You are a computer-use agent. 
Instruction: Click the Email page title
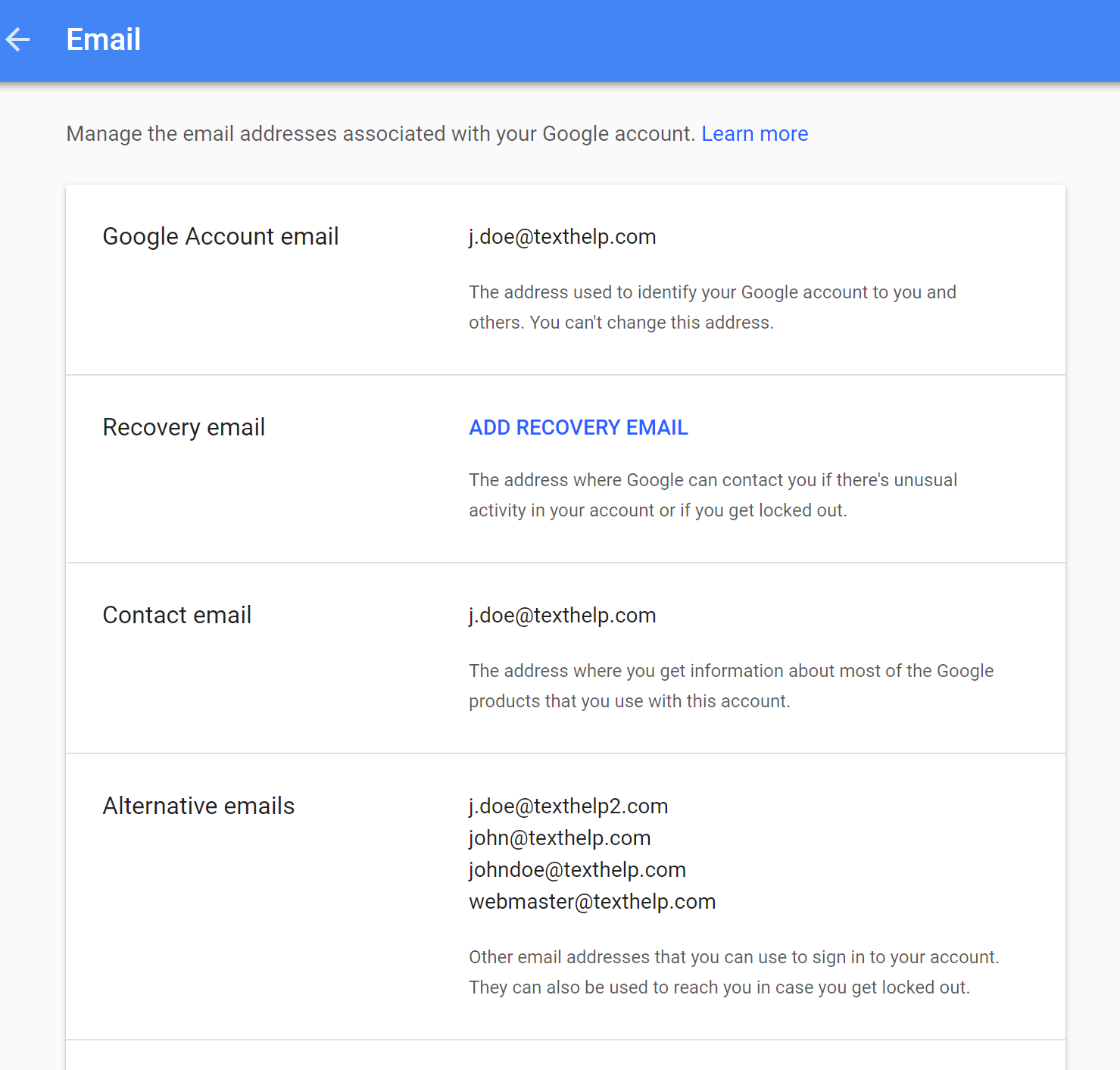[x=104, y=39]
